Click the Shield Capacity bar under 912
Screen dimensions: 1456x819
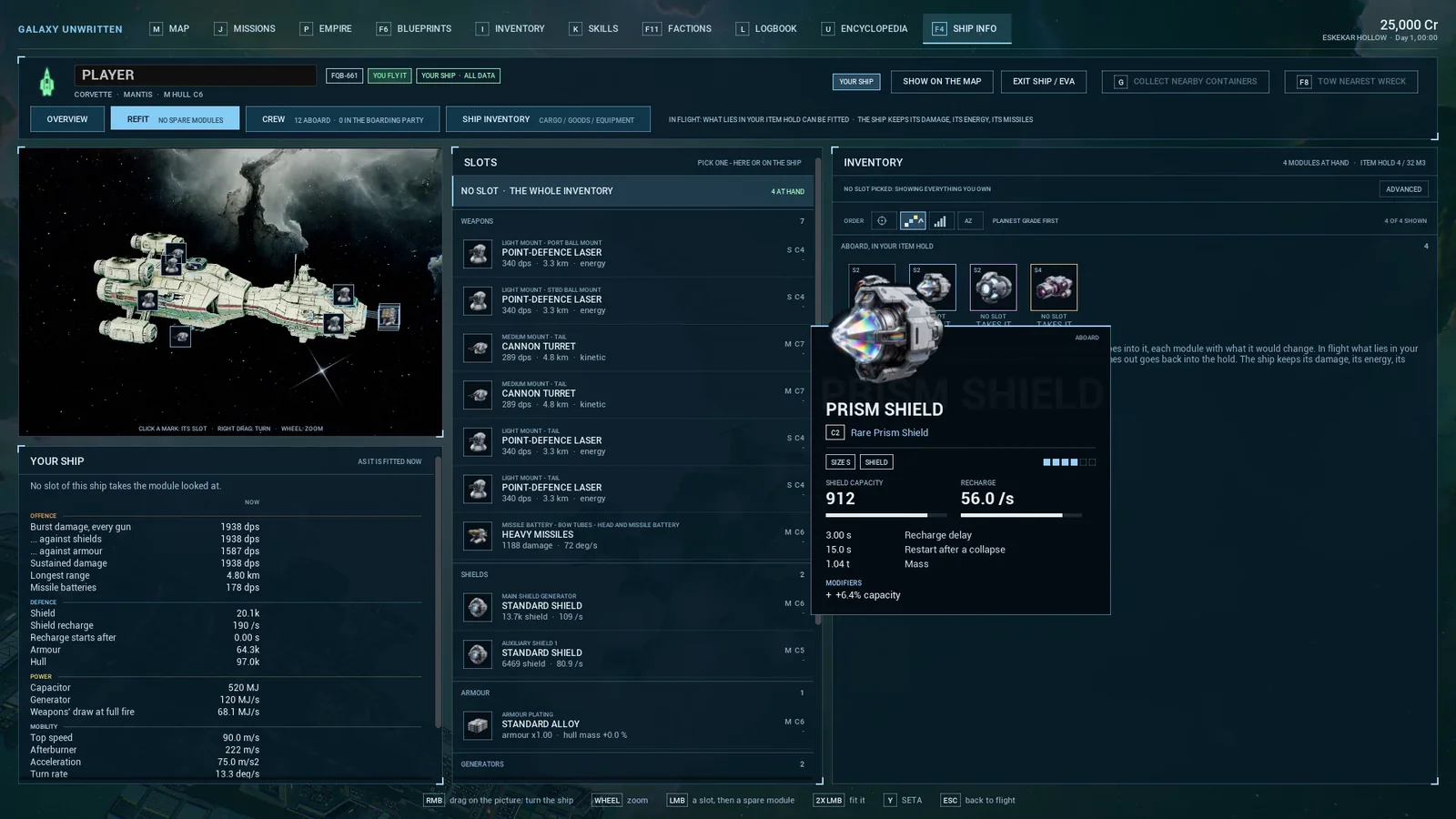[886, 515]
